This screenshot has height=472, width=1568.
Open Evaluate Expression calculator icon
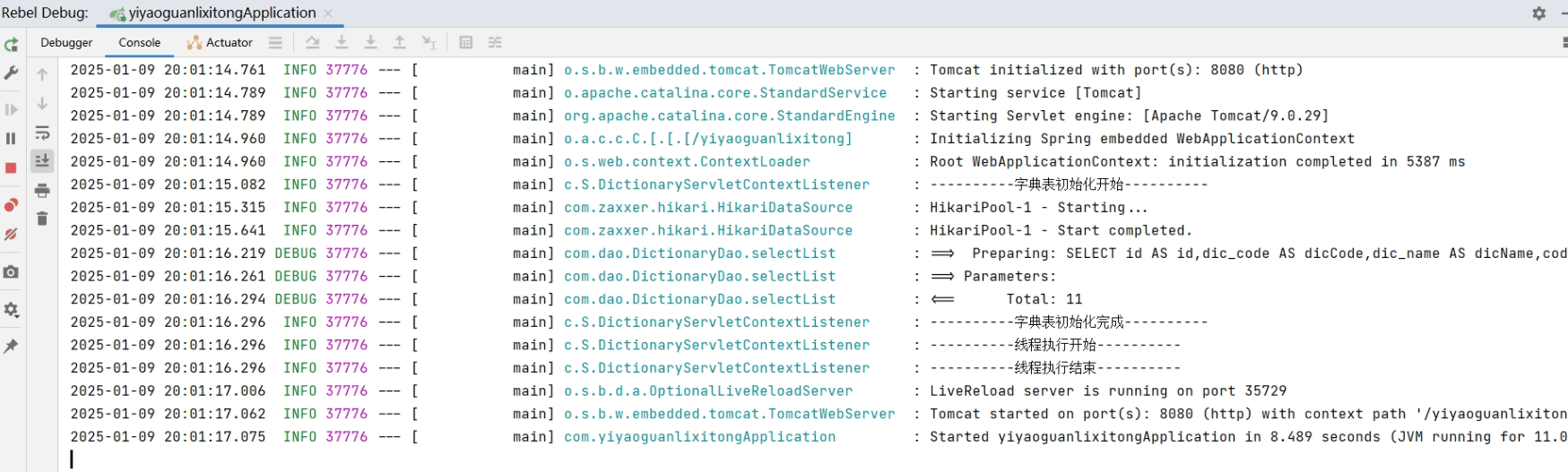pos(466,42)
